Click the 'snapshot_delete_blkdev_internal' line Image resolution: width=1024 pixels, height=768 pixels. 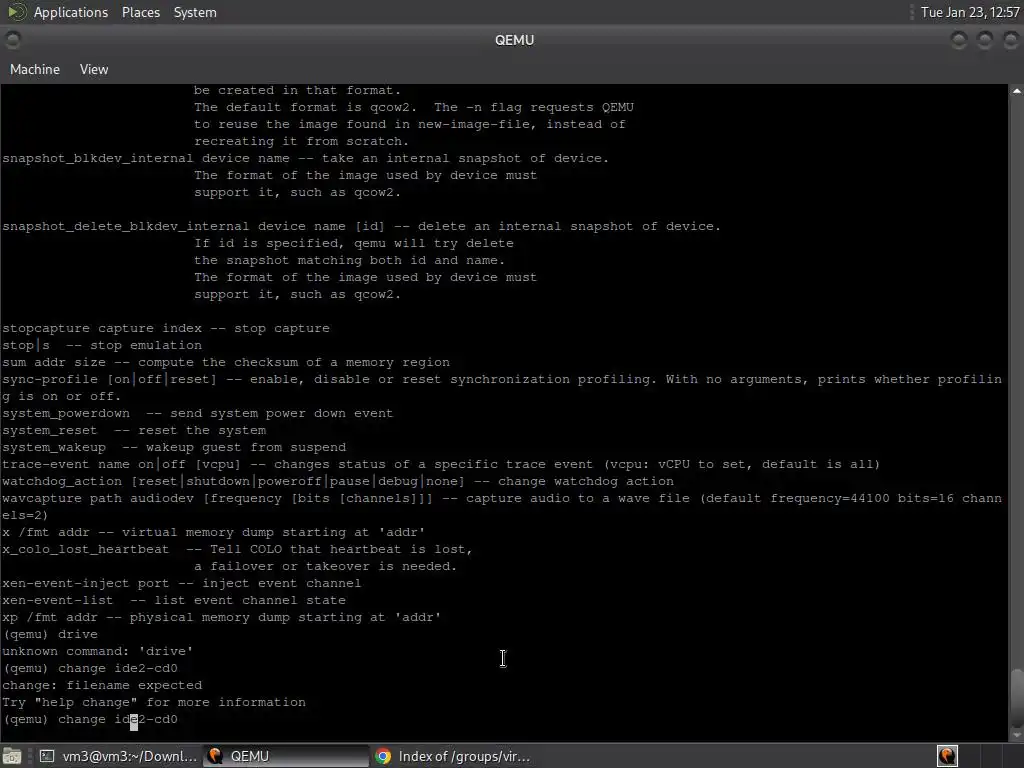coord(361,227)
